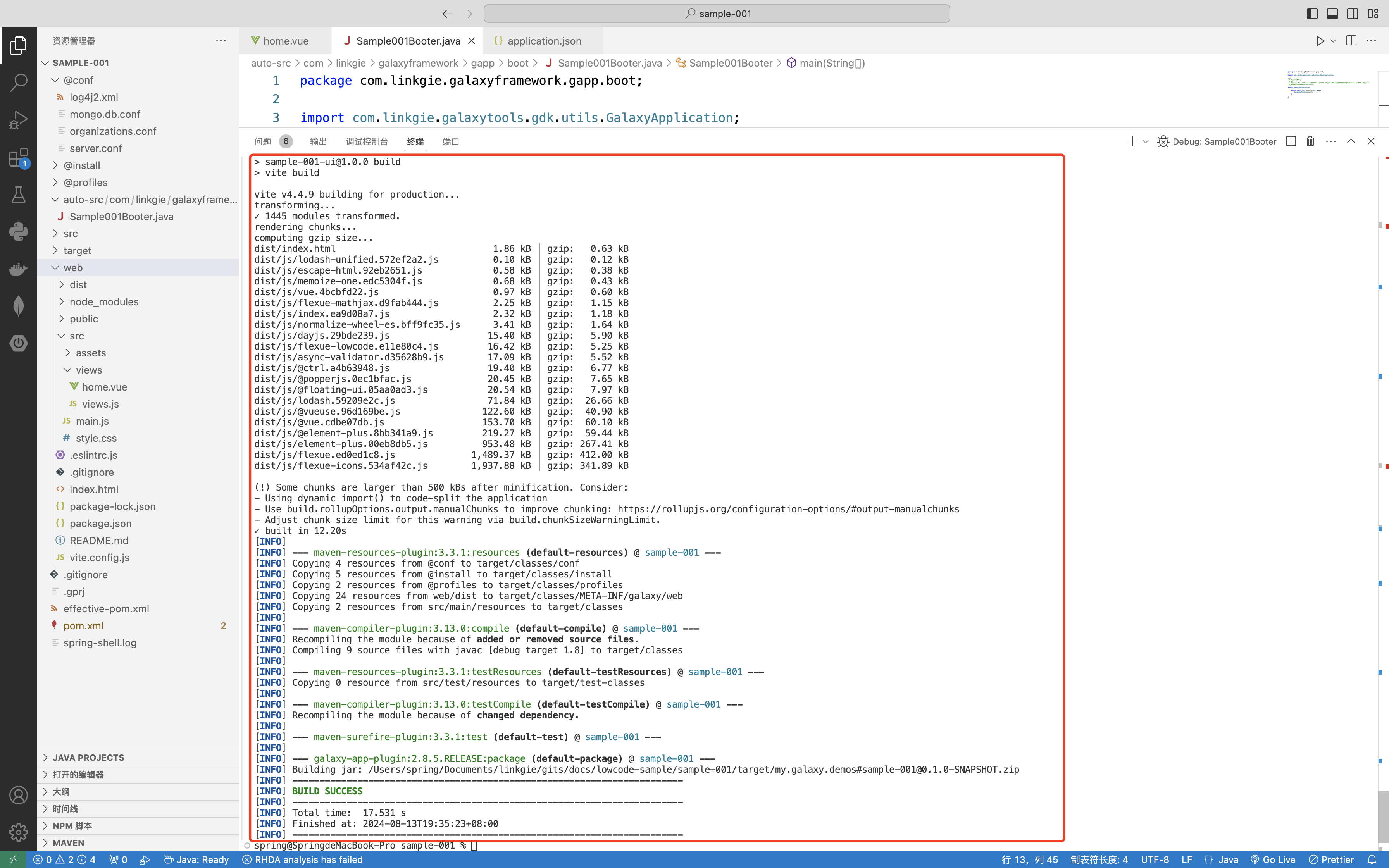Image resolution: width=1389 pixels, height=868 pixels.
Task: Run Java with the play button
Action: tap(1320, 41)
